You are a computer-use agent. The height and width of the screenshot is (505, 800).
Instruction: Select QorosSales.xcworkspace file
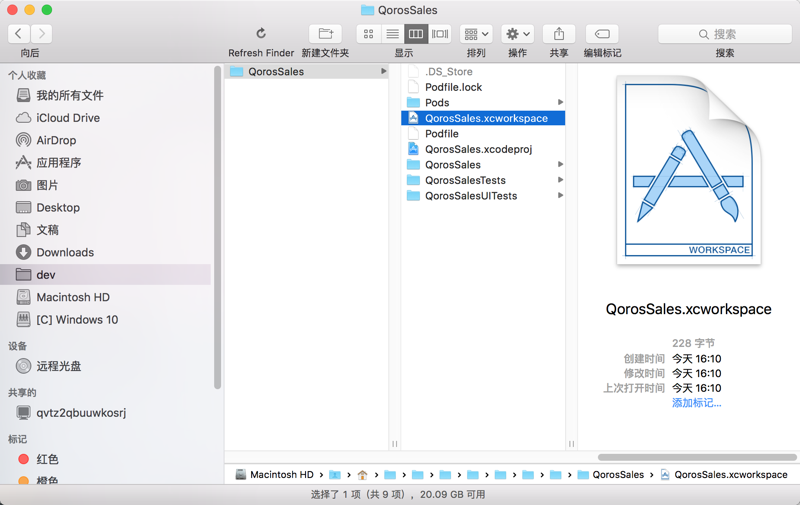483,118
